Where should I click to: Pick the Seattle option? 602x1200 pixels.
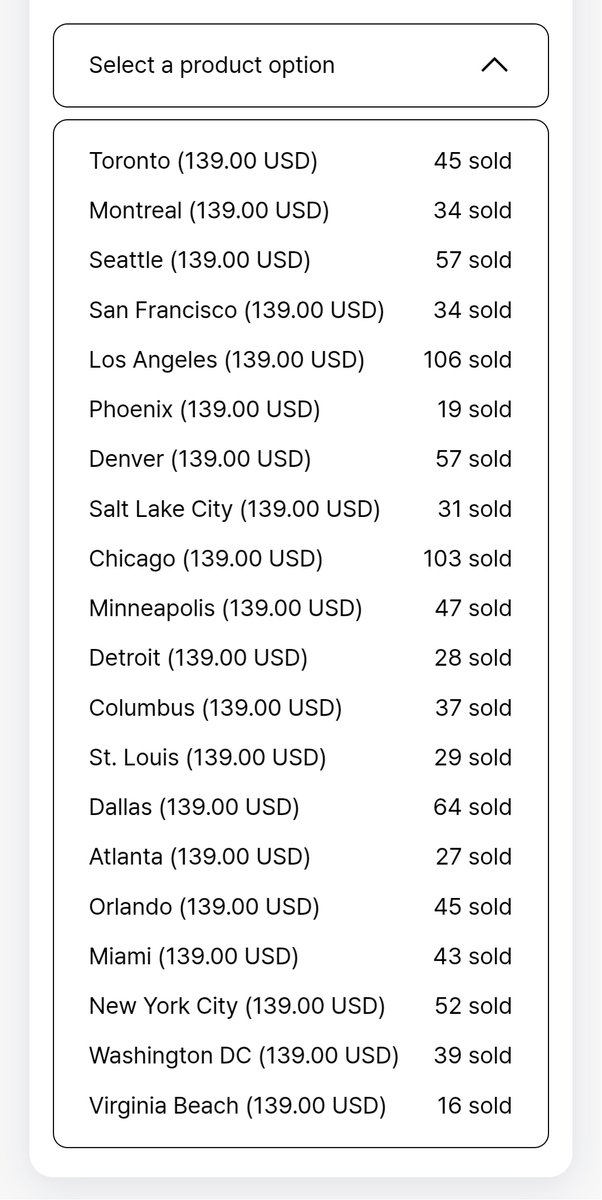point(300,260)
